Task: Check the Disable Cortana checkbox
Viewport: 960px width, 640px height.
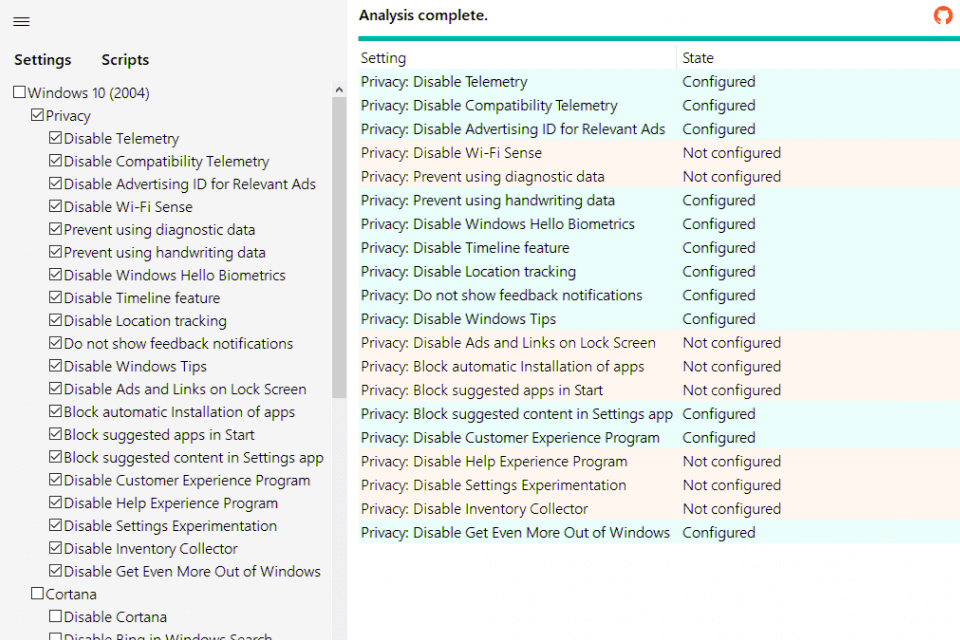Action: point(56,616)
